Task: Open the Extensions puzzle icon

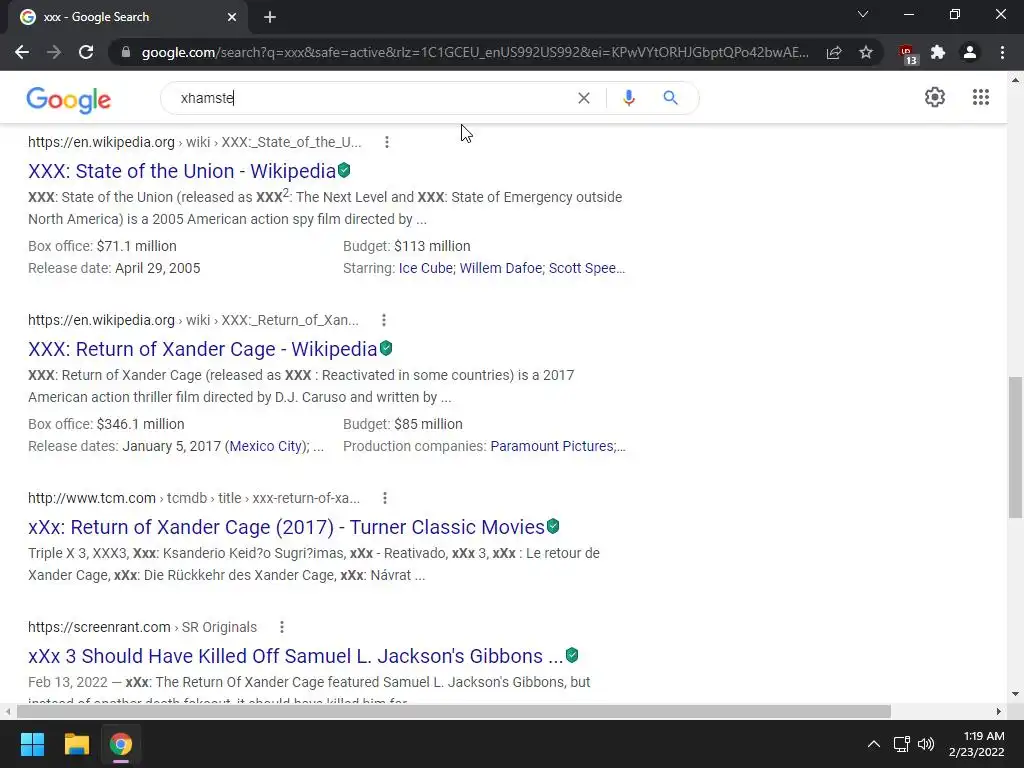Action: tap(938, 52)
